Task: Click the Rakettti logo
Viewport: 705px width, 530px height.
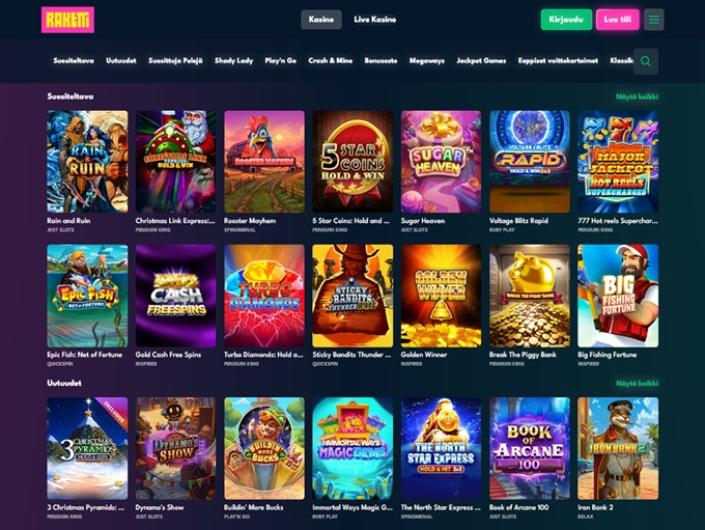Action: [x=68, y=20]
